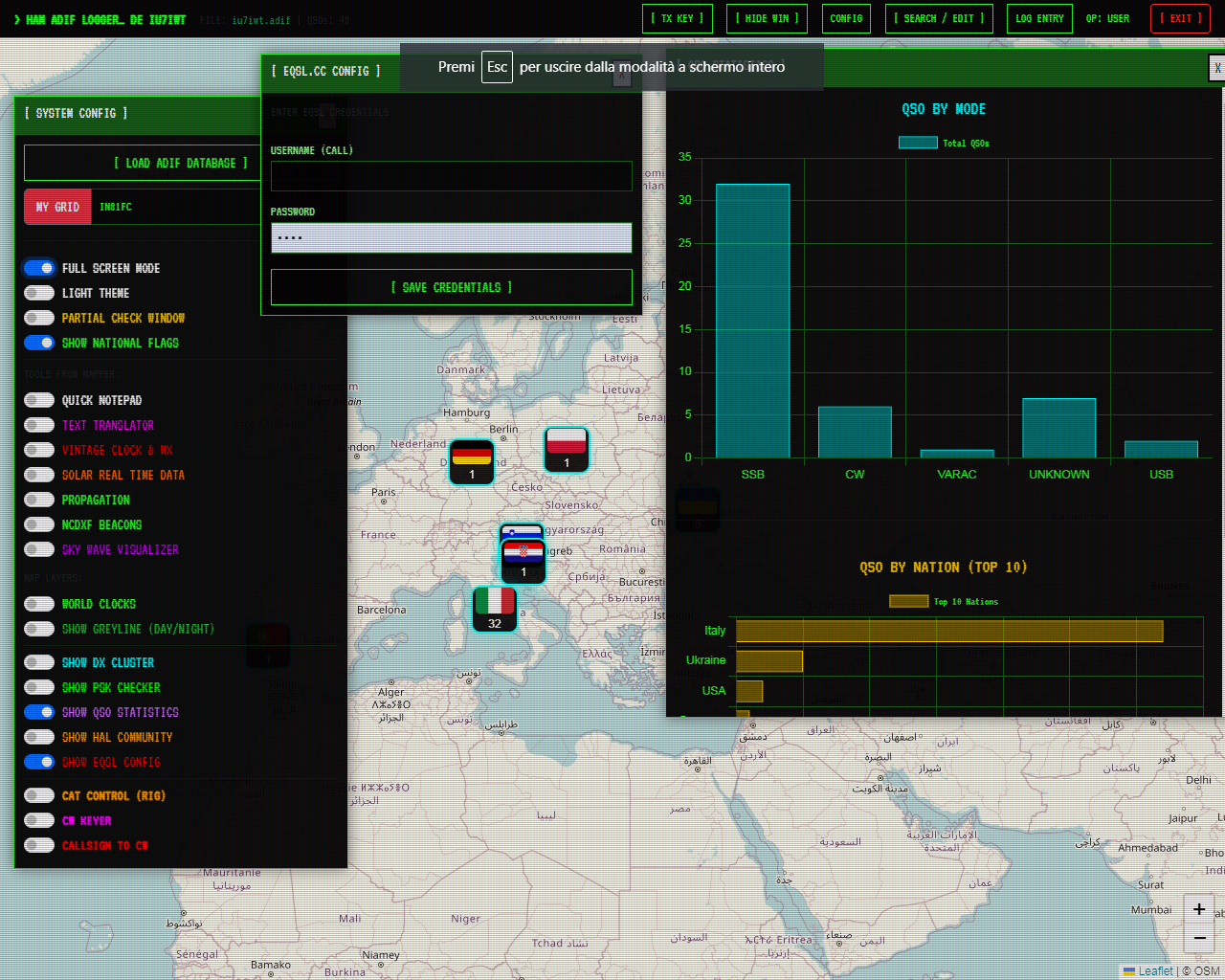Viewport: 1225px width, 980px height.
Task: Close the QSO statistics panel
Action: (x=1216, y=68)
